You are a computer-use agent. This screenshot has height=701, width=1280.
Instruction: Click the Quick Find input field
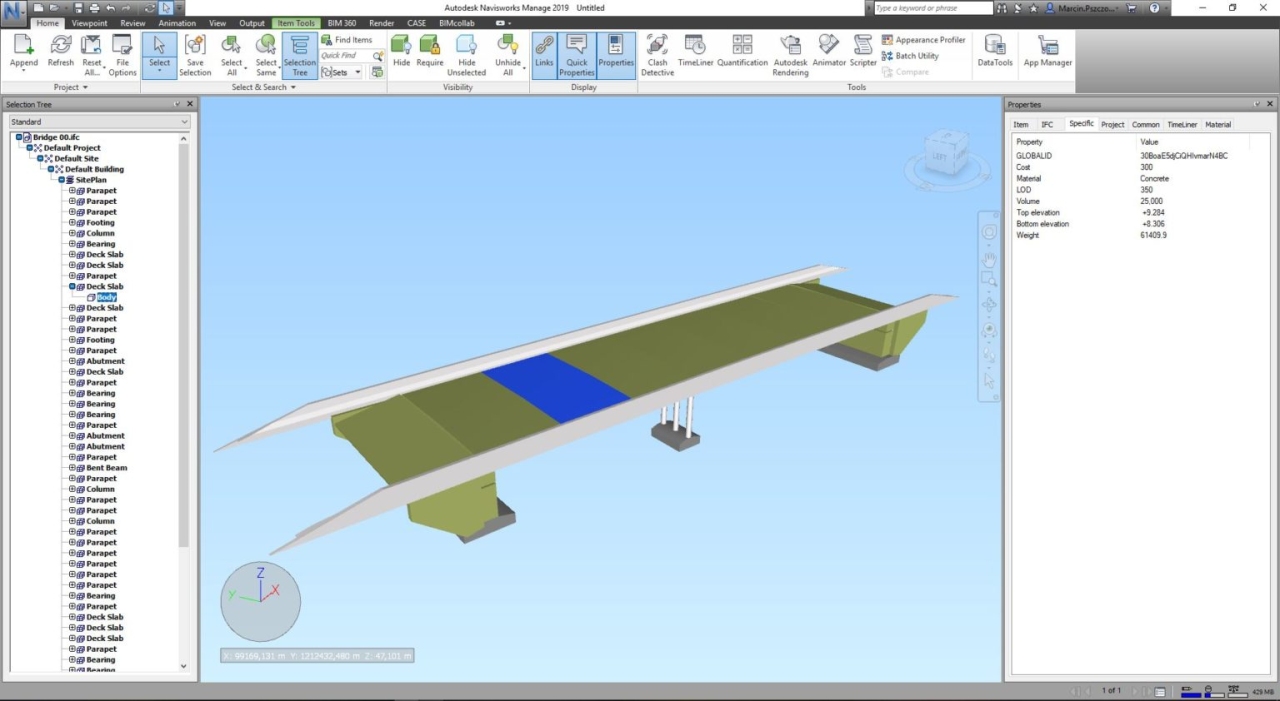click(x=345, y=56)
